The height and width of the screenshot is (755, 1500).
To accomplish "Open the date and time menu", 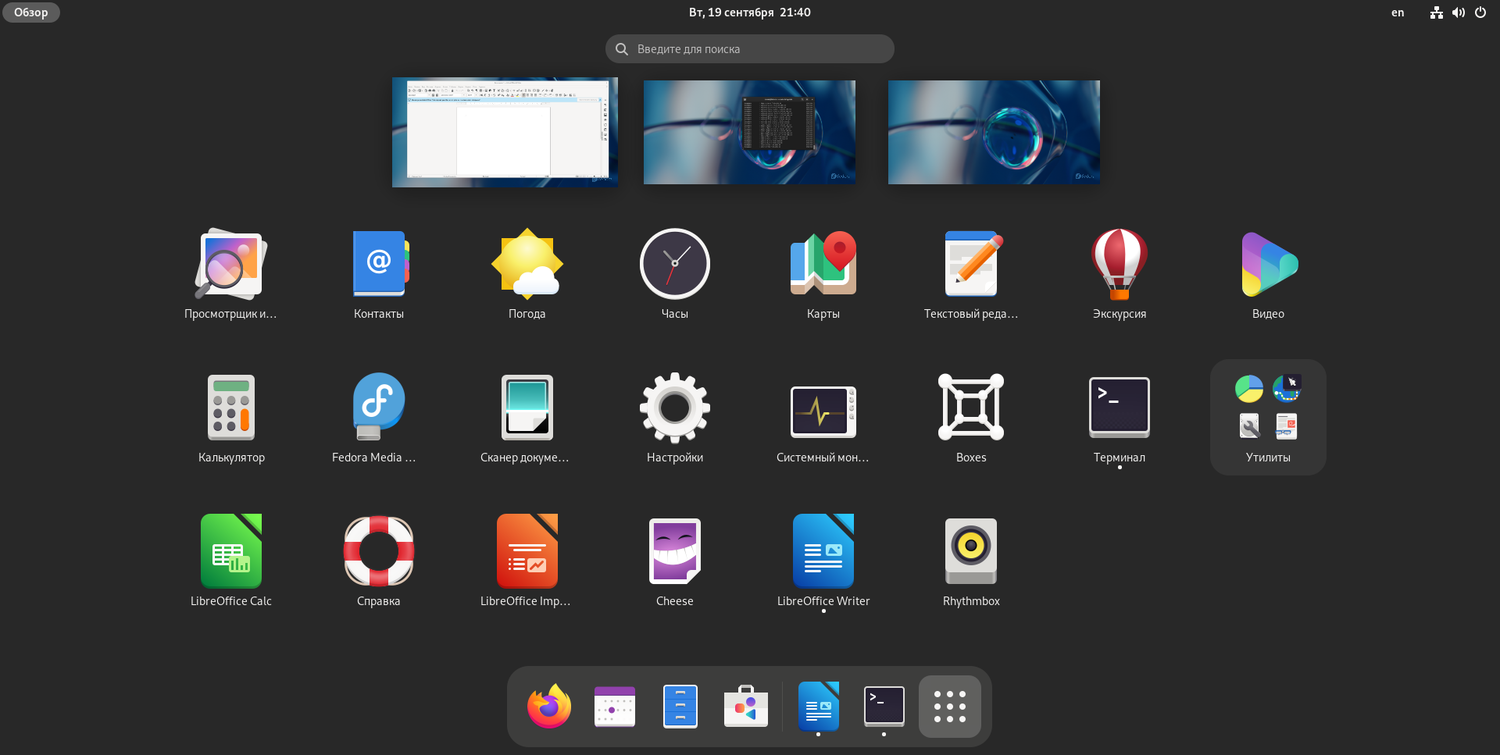I will click(750, 13).
